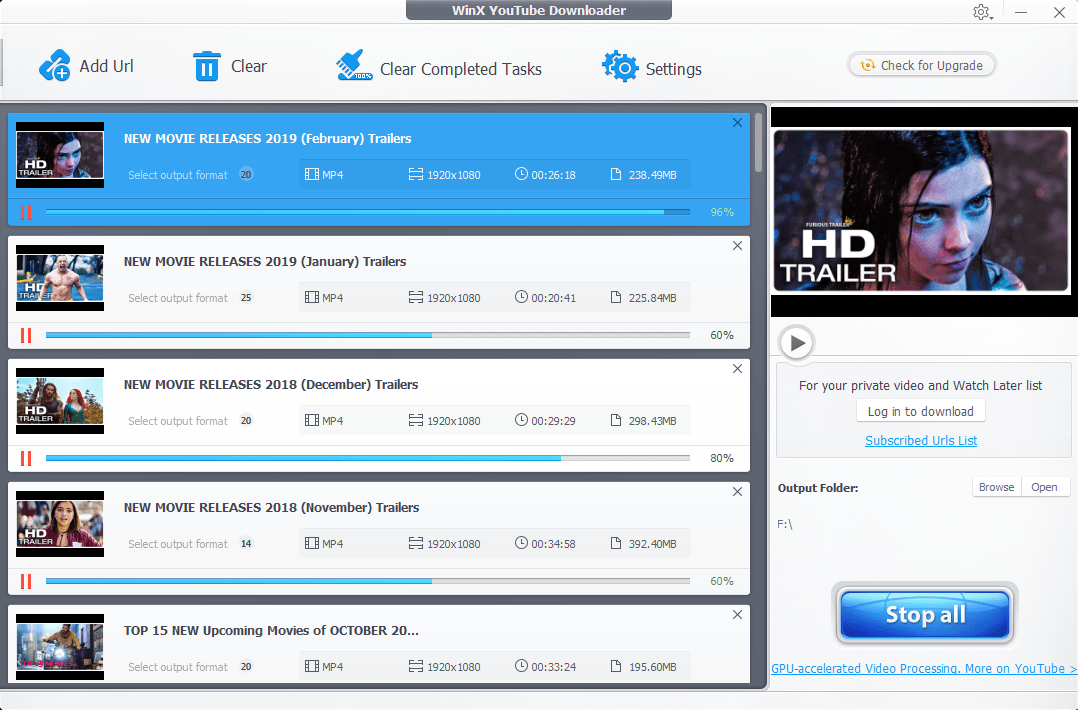
Task: Click MP4 film icon in October movies row
Action: [x=312, y=667]
